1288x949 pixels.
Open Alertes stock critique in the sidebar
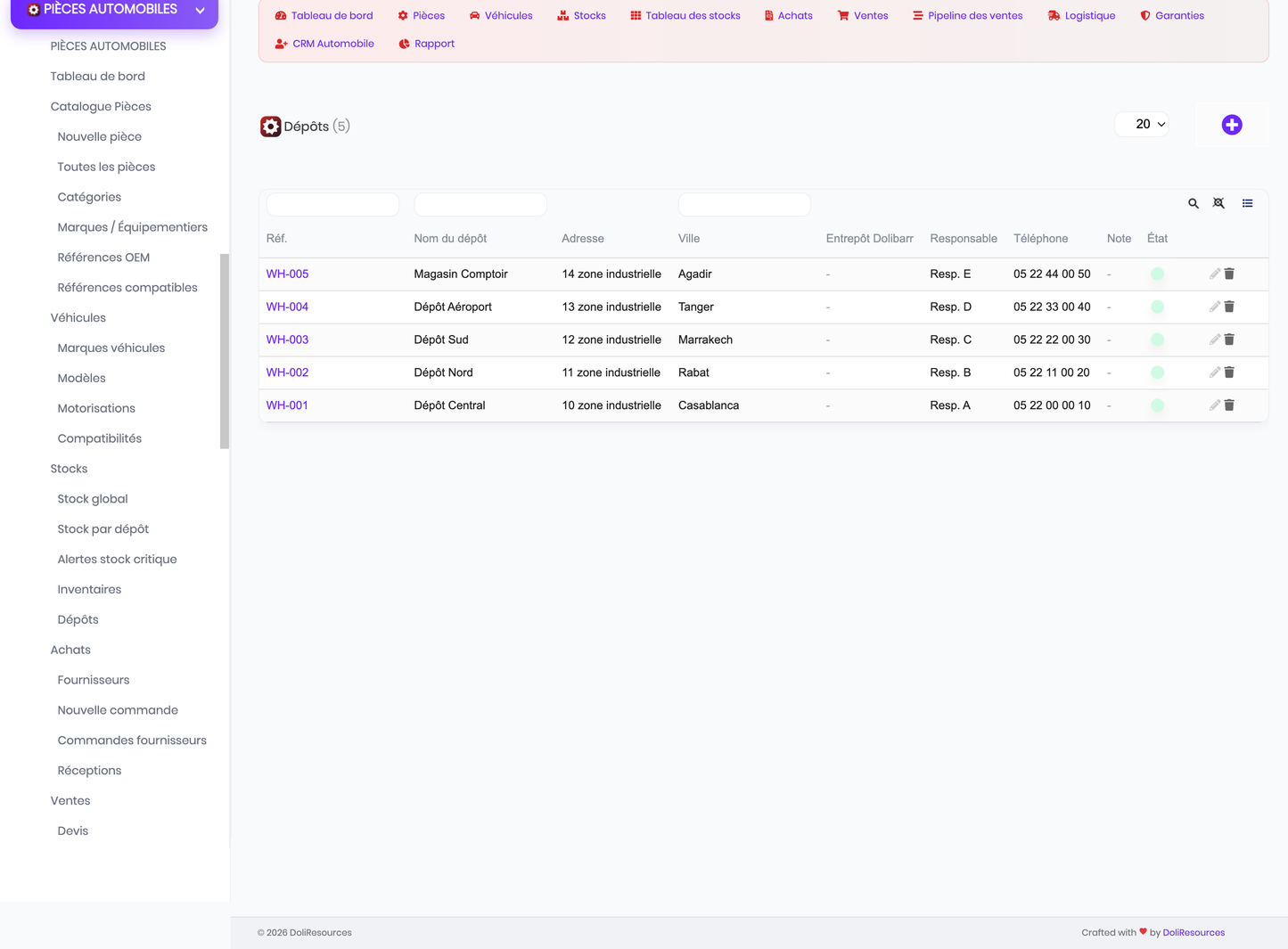point(117,559)
